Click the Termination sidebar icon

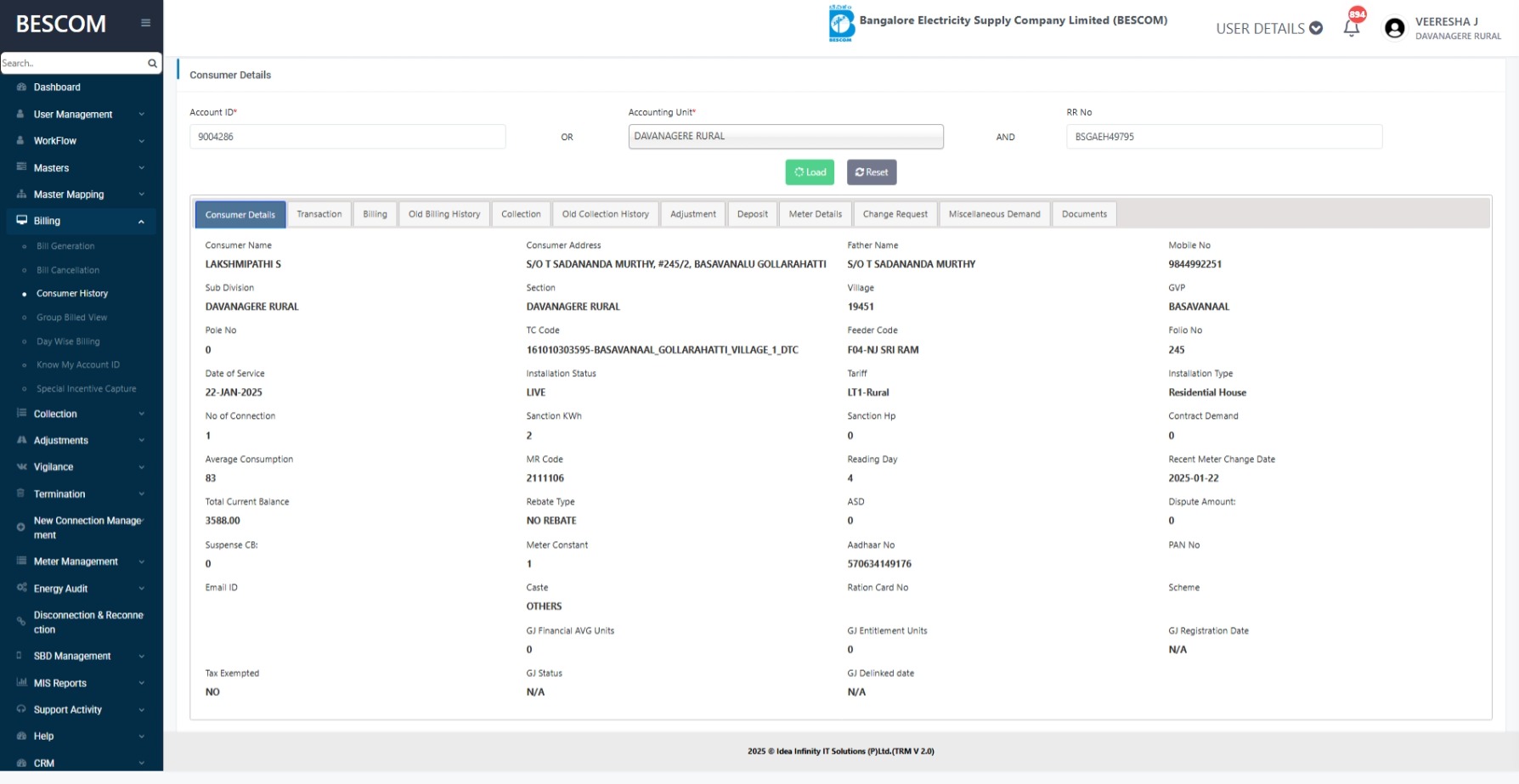click(x=21, y=494)
